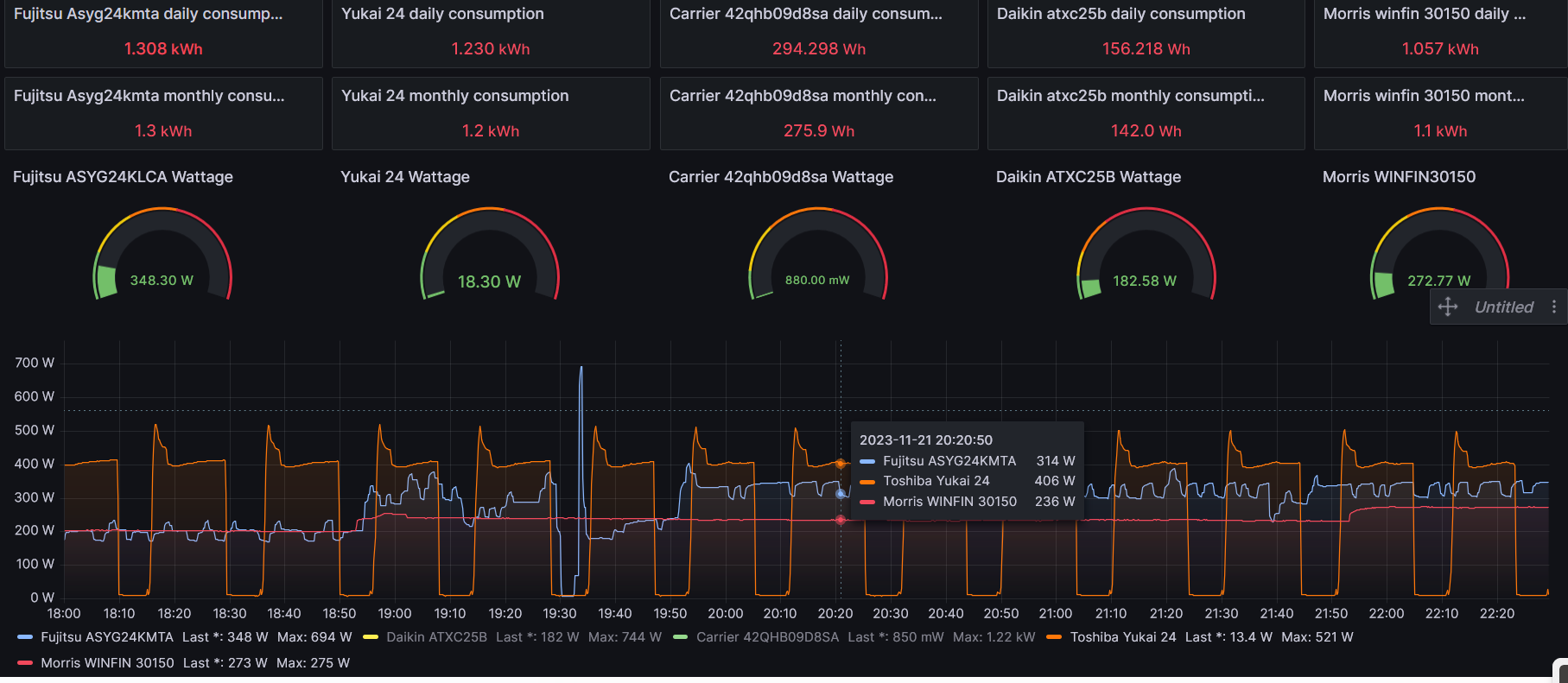Click the blue Fujitsu legend color swatch
Screen dimensions: 1568x683
pyautogui.click(x=25, y=637)
